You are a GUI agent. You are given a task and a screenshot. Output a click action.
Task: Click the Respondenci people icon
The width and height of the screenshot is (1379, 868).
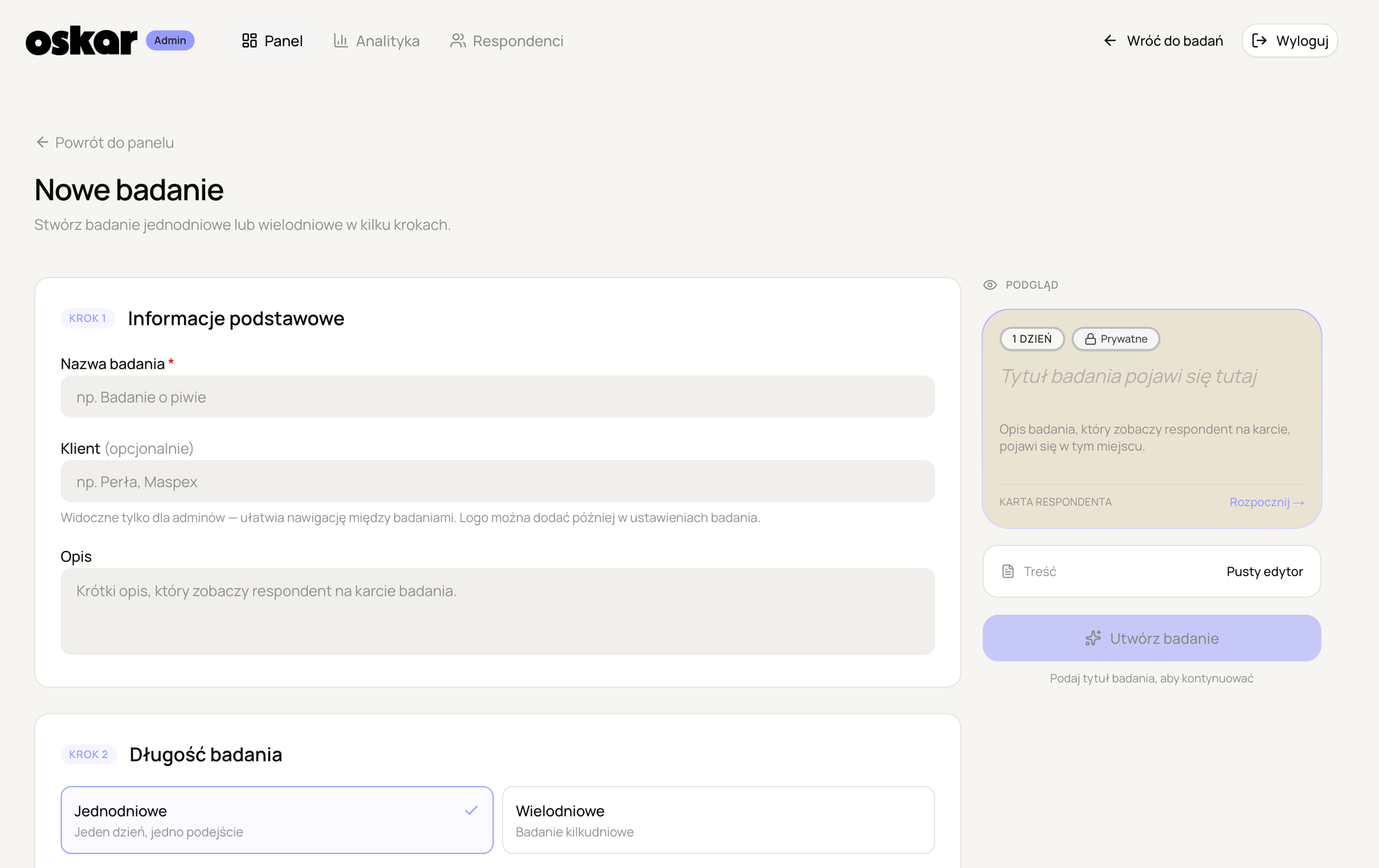(458, 41)
